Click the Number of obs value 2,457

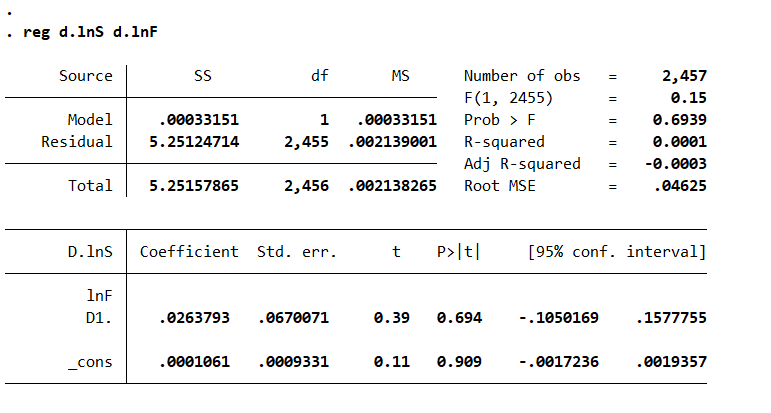point(684,76)
